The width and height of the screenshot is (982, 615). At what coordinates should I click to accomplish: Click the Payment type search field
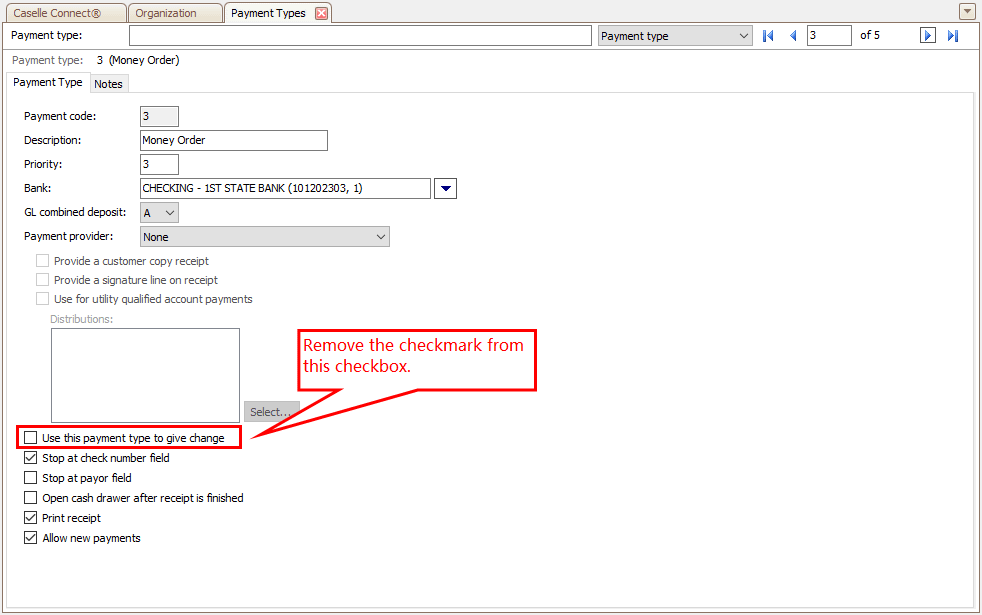point(360,36)
